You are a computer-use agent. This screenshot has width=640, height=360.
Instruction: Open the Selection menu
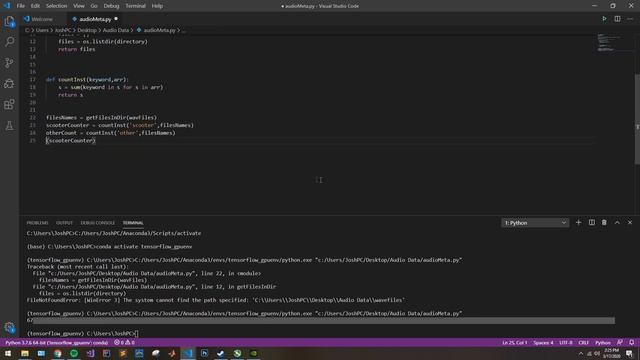(x=56, y=6)
